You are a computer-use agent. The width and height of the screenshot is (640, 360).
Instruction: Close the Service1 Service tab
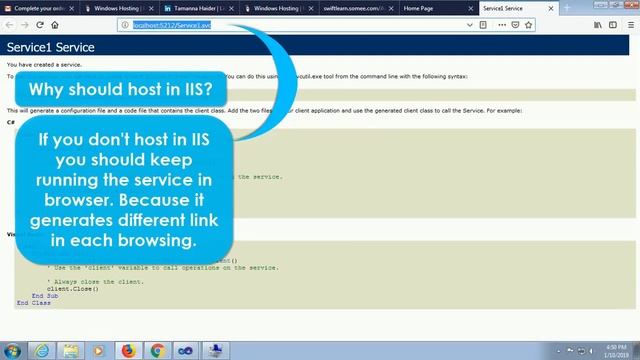click(551, 8)
